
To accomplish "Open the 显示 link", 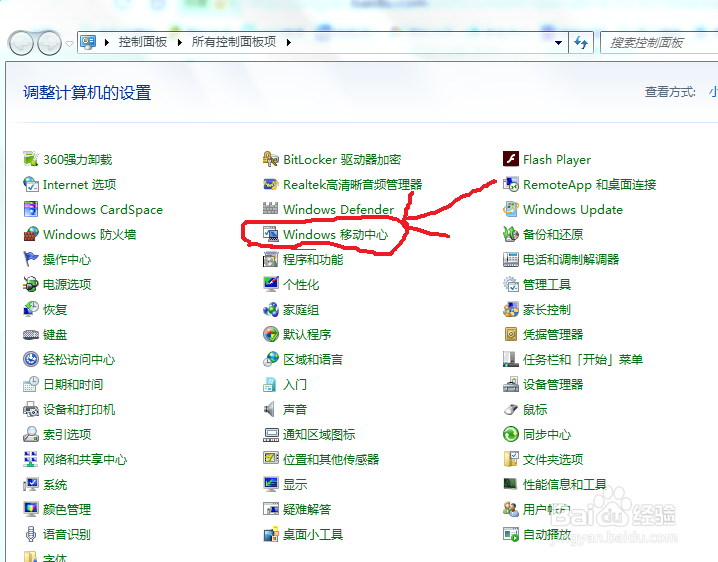I will tap(295, 484).
